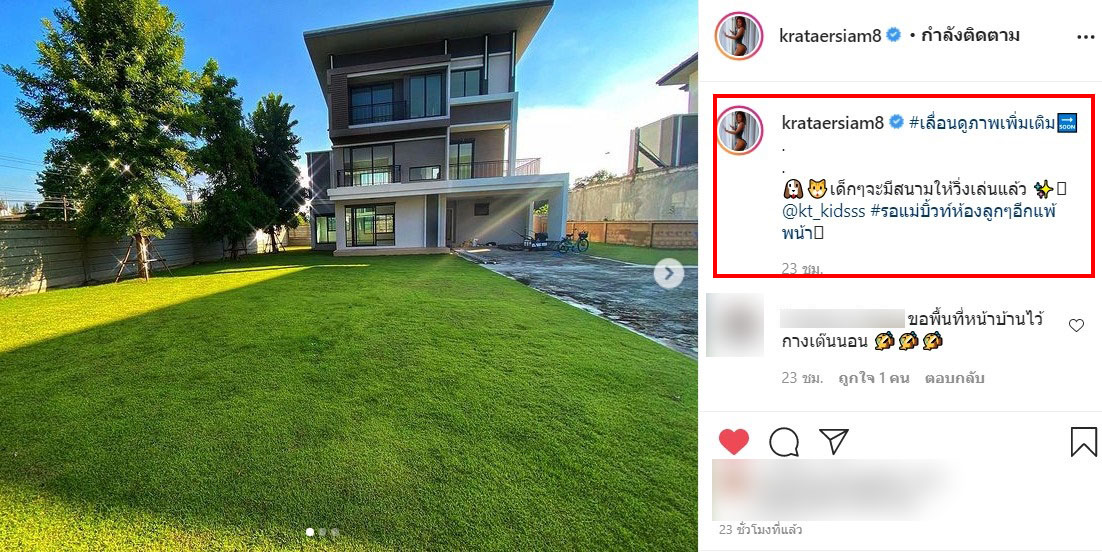View who liked via ถูกใจ 1 คน
Viewport: 1102px width, 552px height.
pyautogui.click(x=874, y=378)
